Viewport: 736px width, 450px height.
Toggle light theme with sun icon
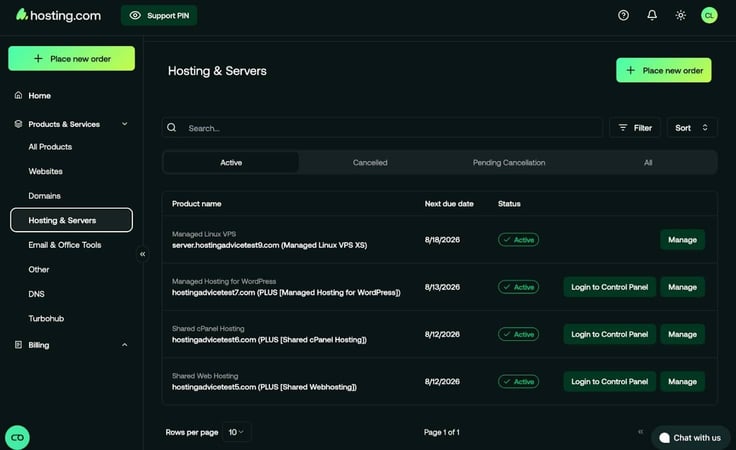click(681, 15)
